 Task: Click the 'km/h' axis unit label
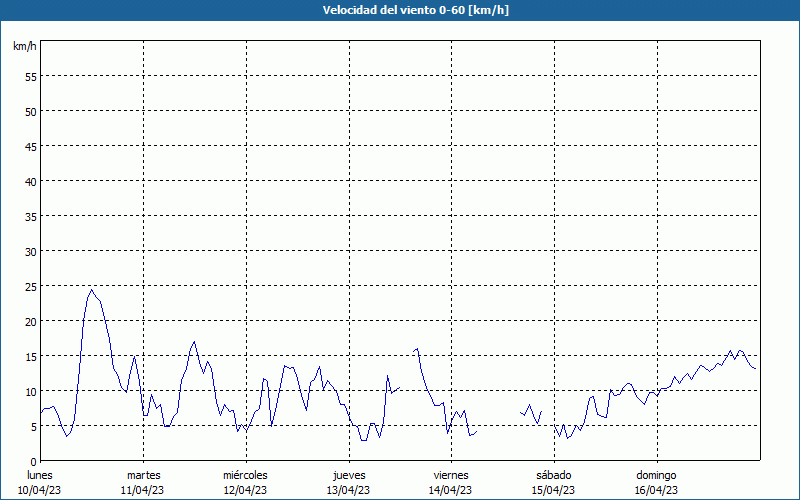coord(25,46)
